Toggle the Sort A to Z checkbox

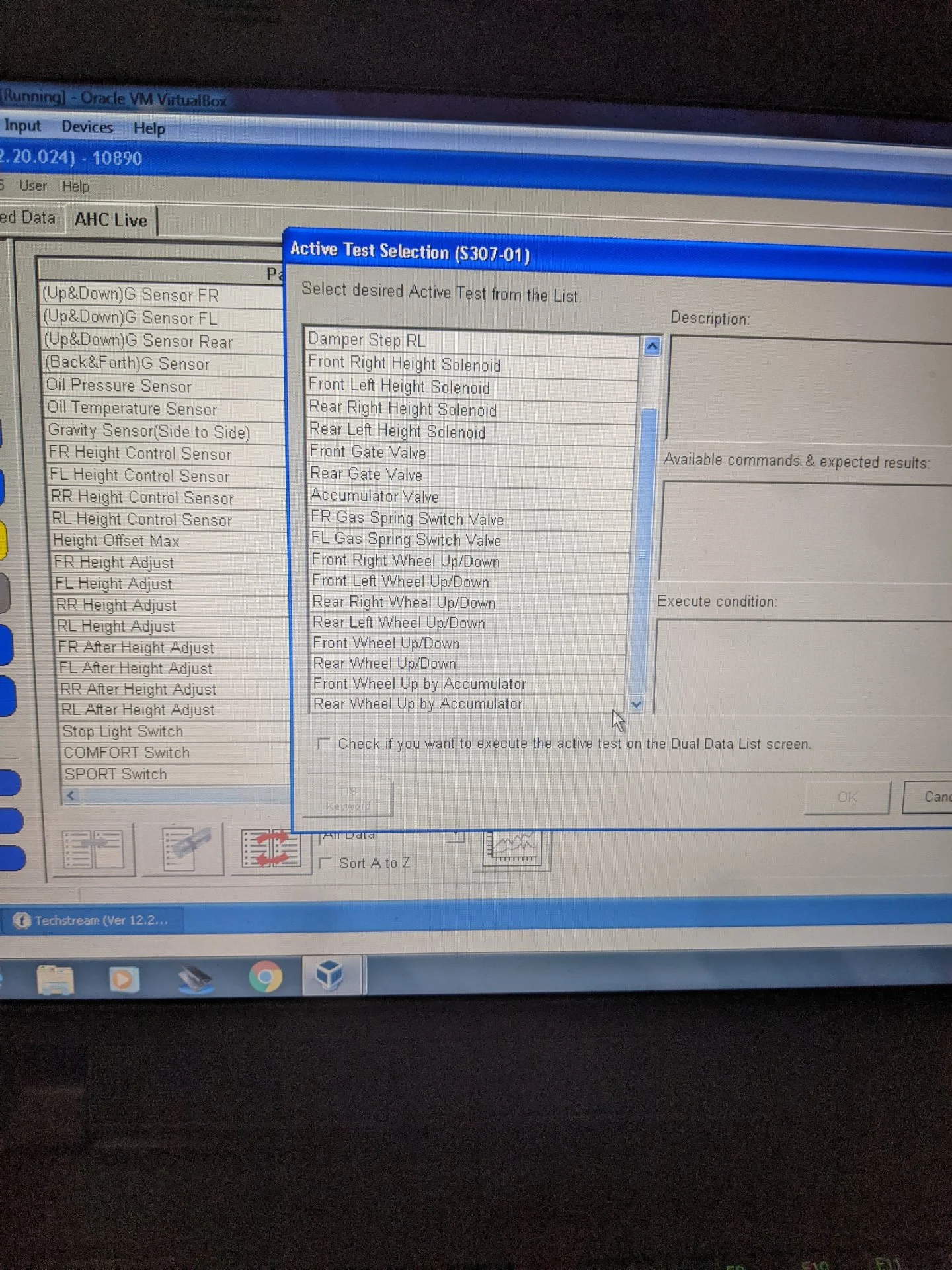point(325,863)
